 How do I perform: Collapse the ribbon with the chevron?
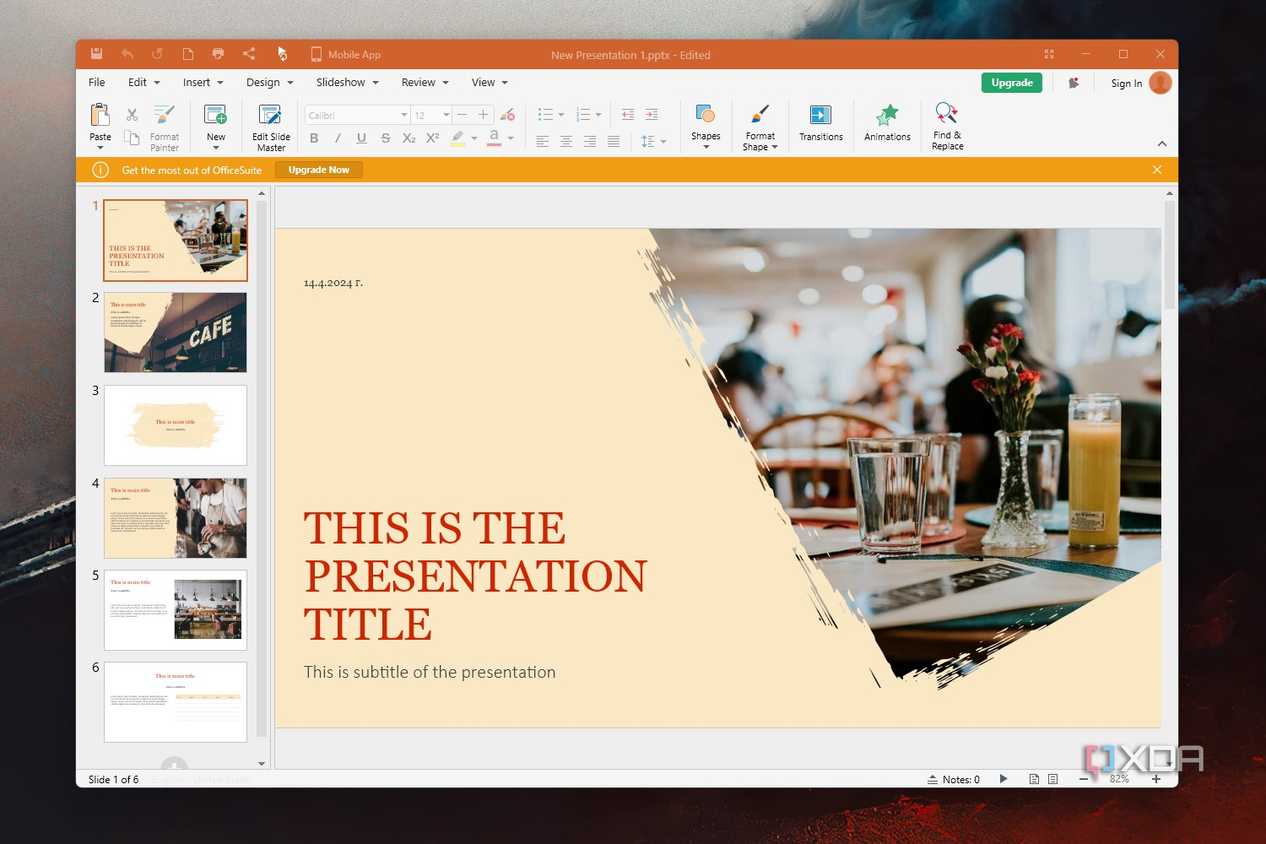1162,144
